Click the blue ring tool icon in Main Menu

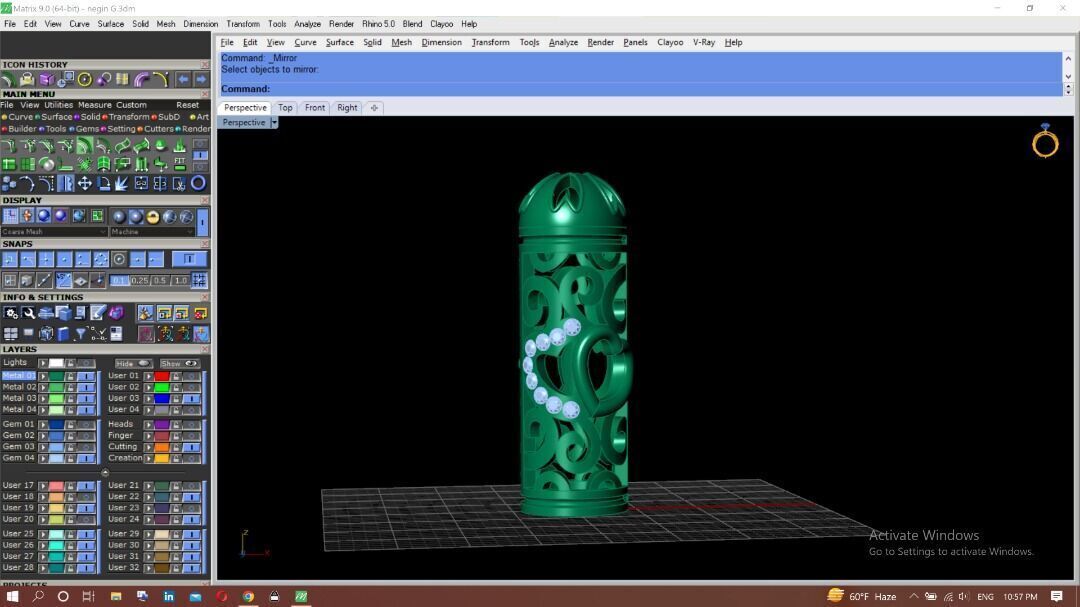click(198, 183)
